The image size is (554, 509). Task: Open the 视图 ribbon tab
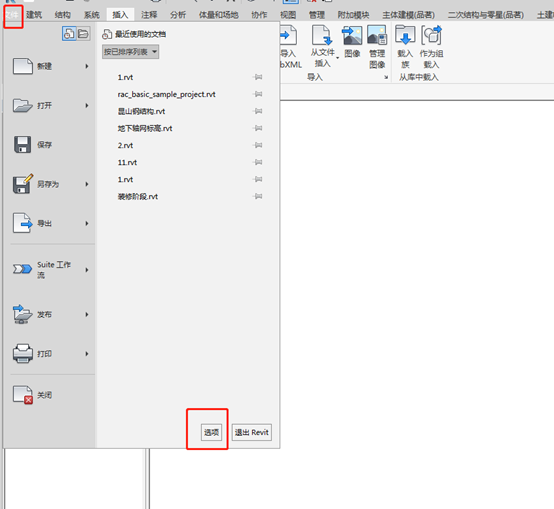[x=288, y=15]
